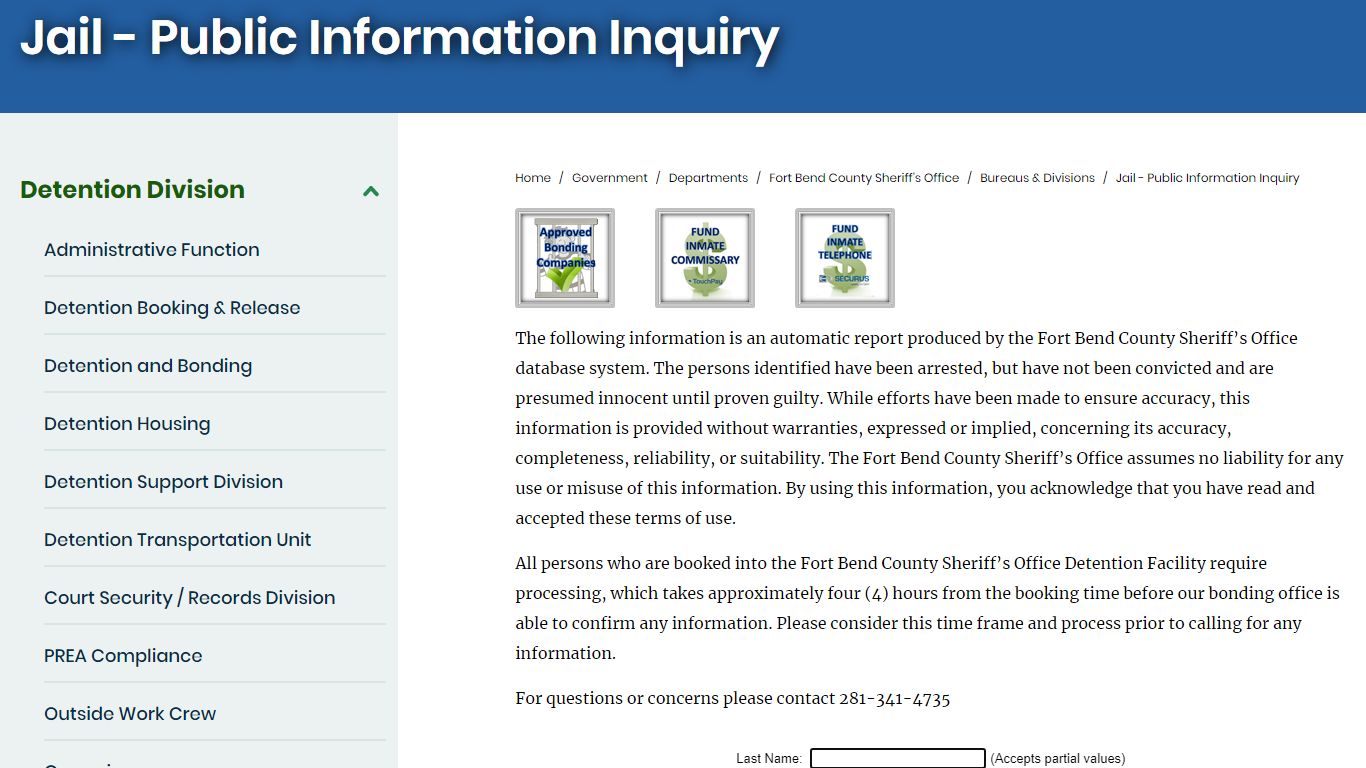Viewport: 1366px width, 768px height.
Task: Open Bureaus & Divisions breadcrumb
Action: pyautogui.click(x=1037, y=178)
